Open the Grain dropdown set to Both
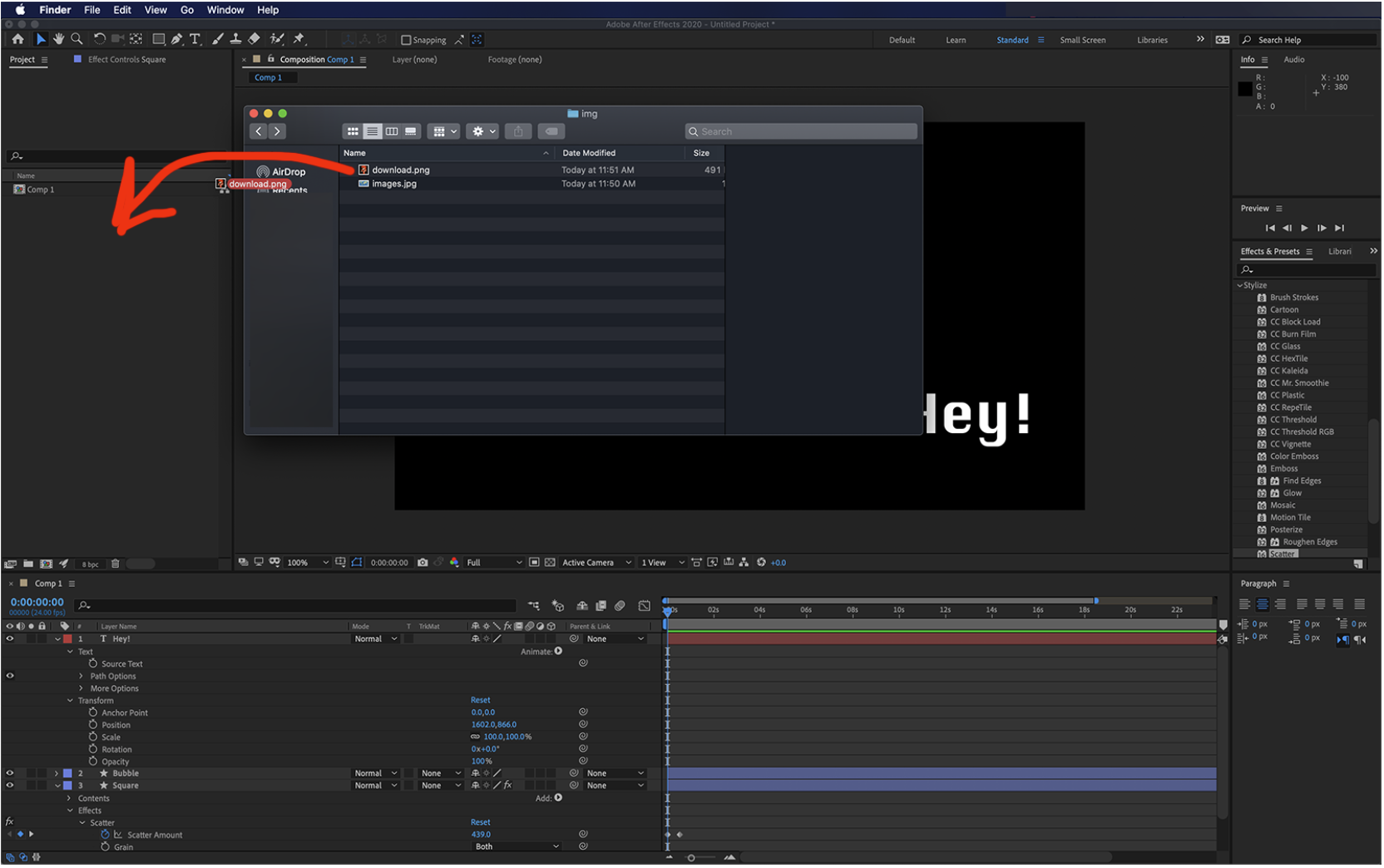This screenshot has height=868, width=1384. tap(517, 847)
